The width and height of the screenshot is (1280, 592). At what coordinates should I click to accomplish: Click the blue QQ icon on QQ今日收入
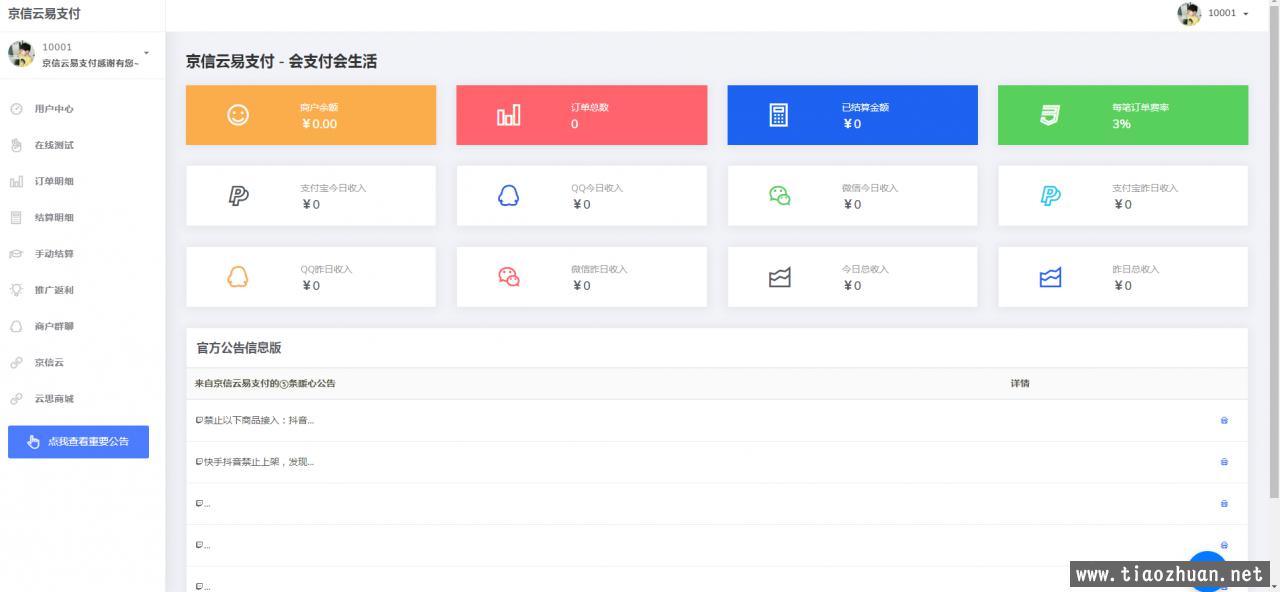coord(508,196)
